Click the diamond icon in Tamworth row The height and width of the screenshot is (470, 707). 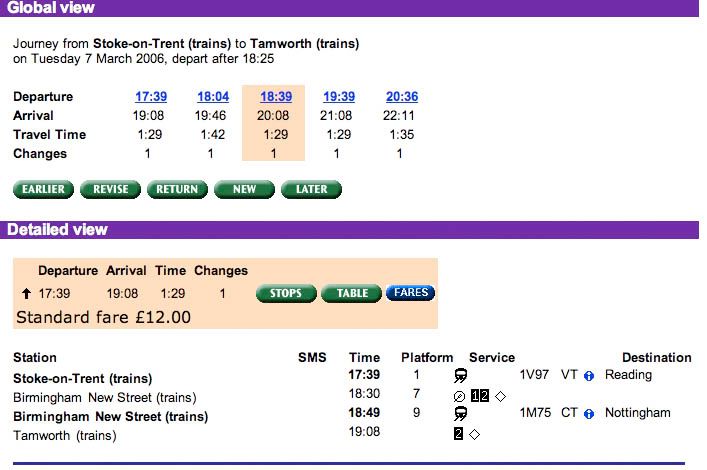[474, 434]
